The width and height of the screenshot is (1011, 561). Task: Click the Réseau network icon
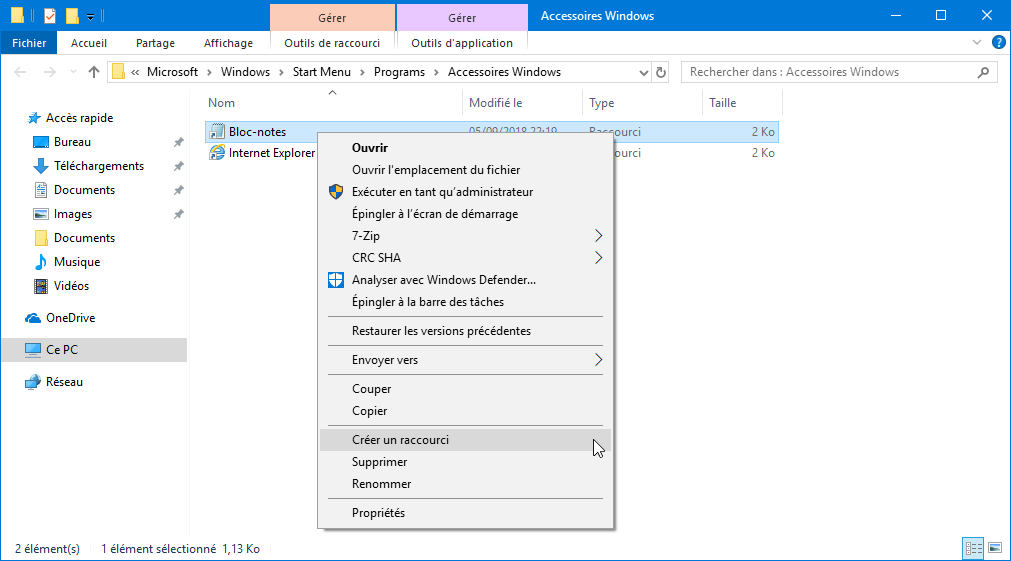[33, 382]
